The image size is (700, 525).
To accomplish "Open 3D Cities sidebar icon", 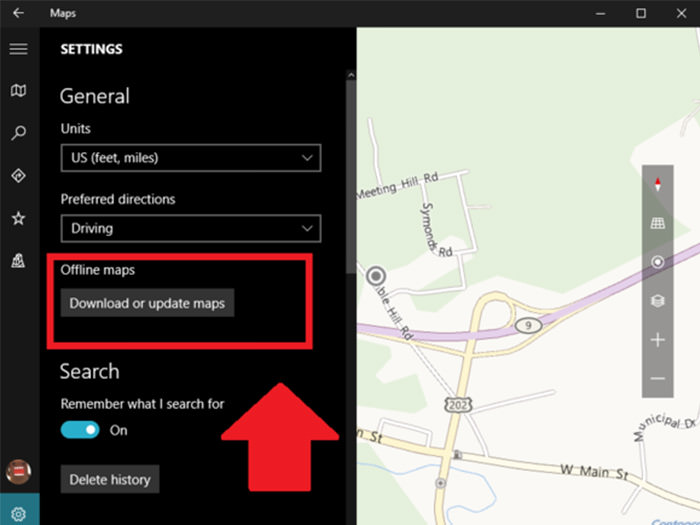I will [18, 260].
